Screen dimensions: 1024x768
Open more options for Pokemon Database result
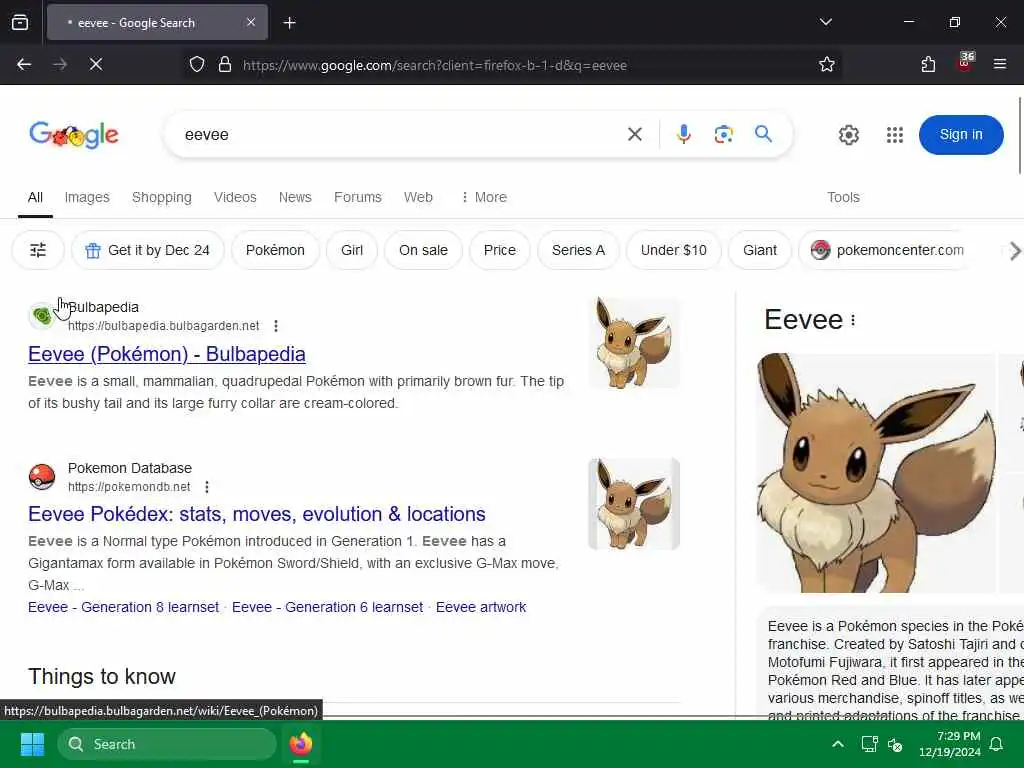(206, 487)
